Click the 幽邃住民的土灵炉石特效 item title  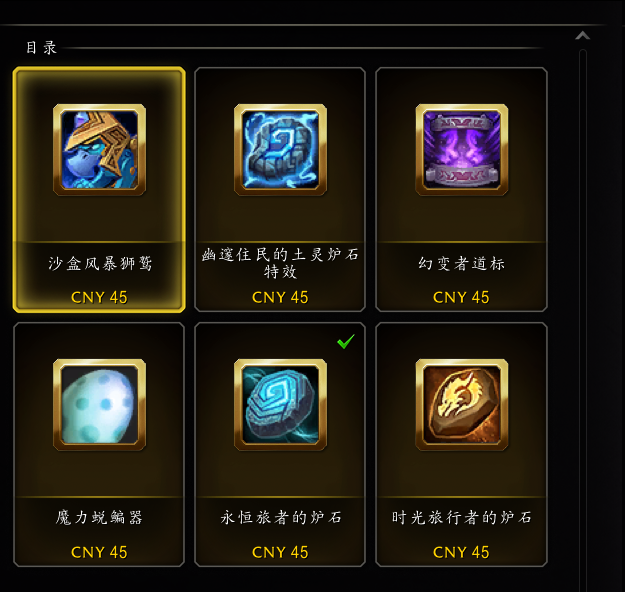click(x=280, y=263)
